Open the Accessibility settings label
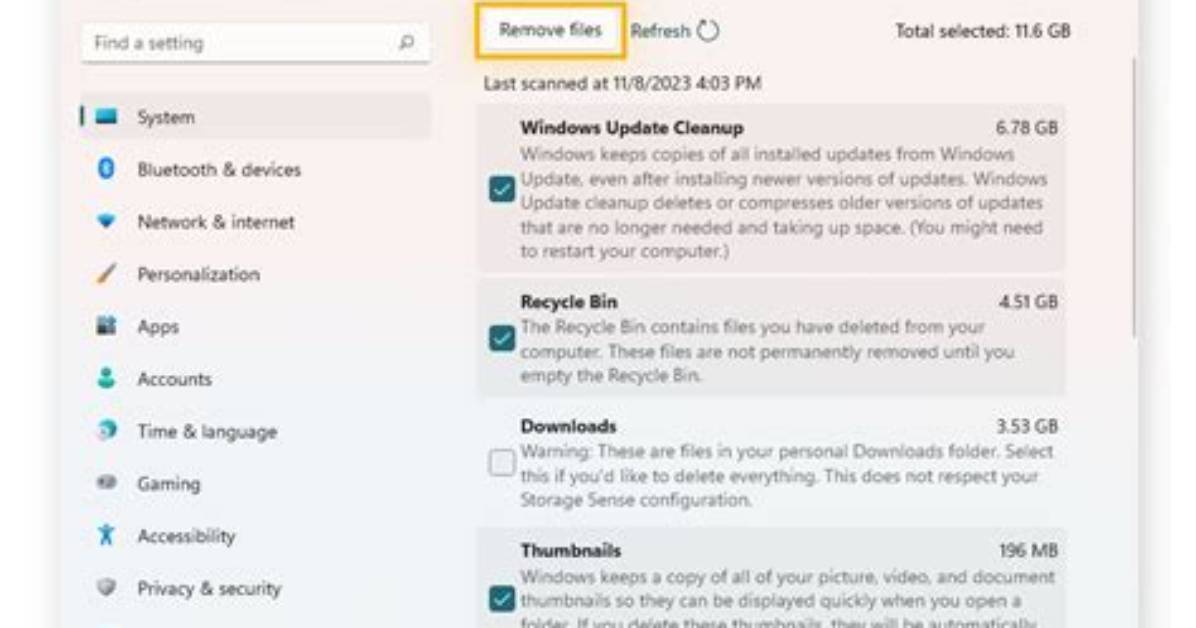The height and width of the screenshot is (628, 1196). [x=186, y=536]
